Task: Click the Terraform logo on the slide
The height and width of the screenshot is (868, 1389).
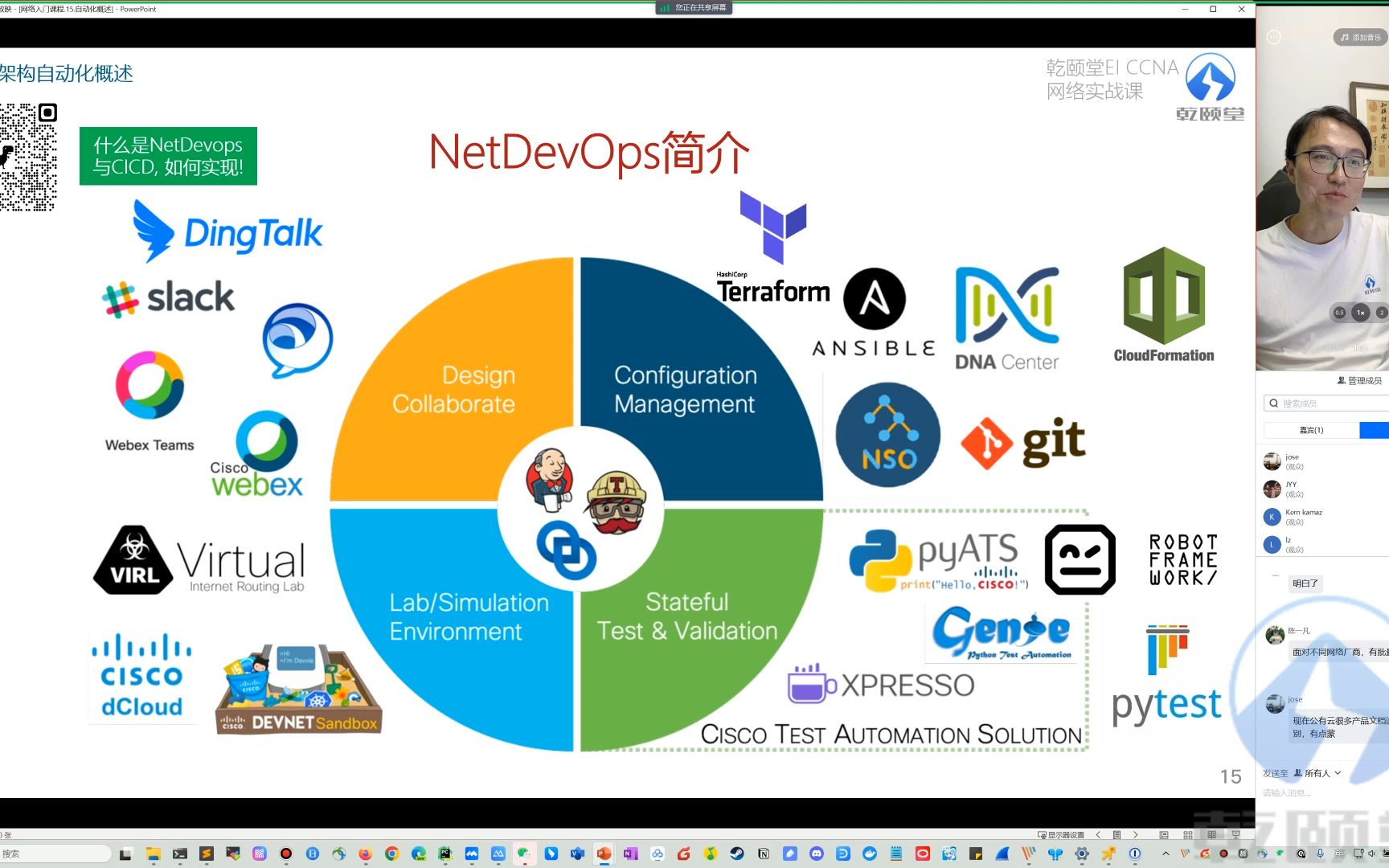Action: click(x=773, y=247)
